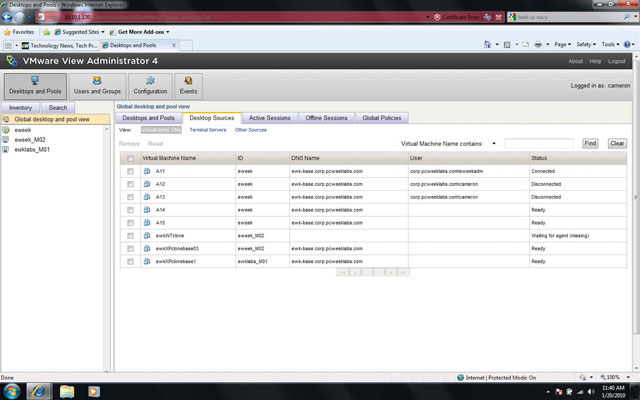The image size is (640, 400).
Task: Open the zoom level 100% dropdown
Action: point(628,378)
